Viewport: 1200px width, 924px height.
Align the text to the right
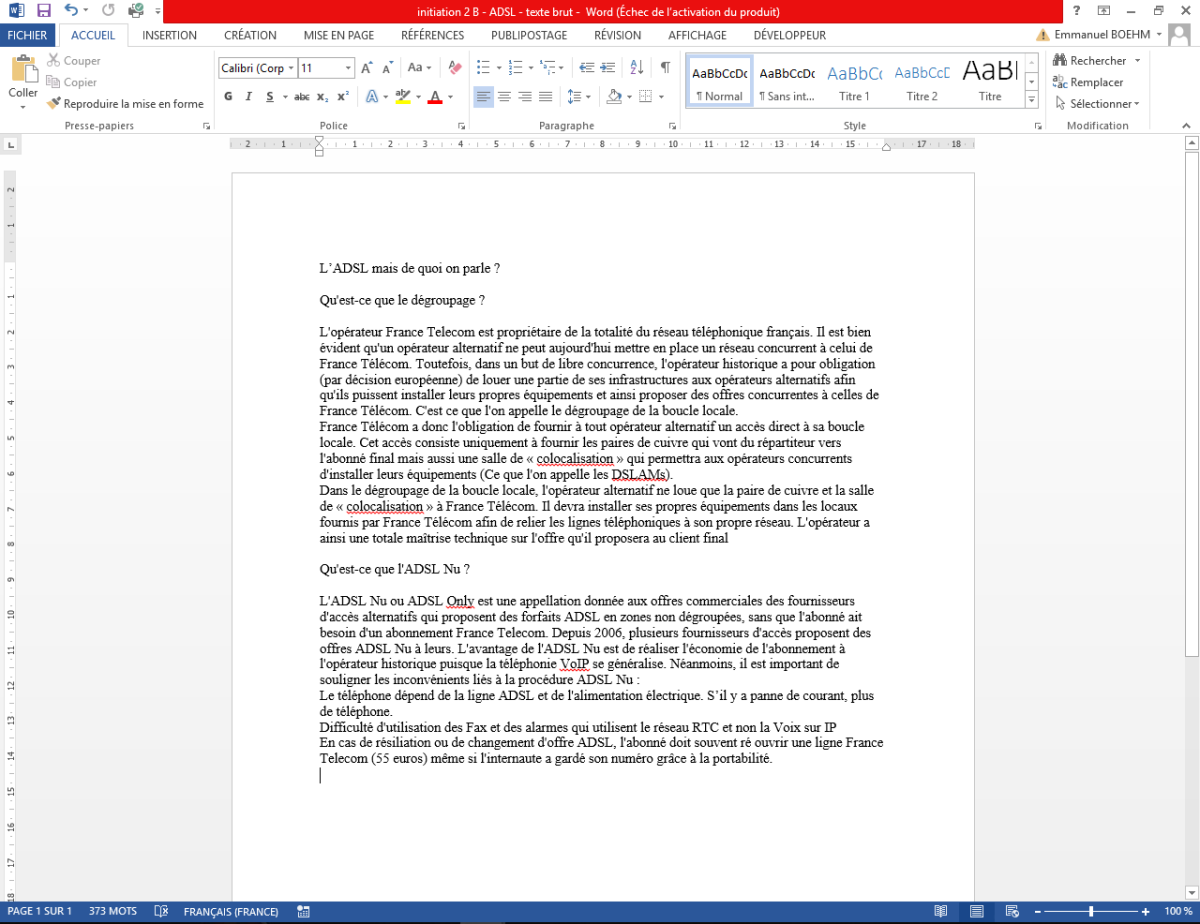click(525, 97)
